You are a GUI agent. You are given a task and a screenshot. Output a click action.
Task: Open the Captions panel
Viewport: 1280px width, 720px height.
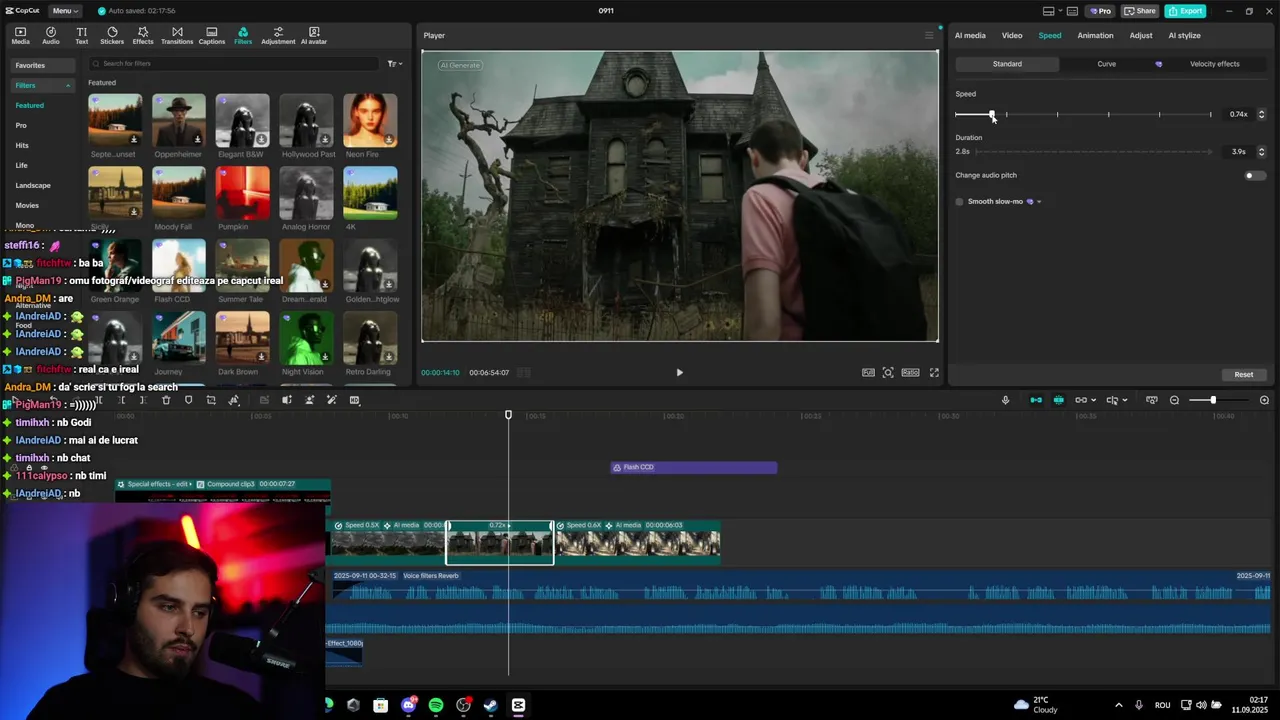point(211,36)
